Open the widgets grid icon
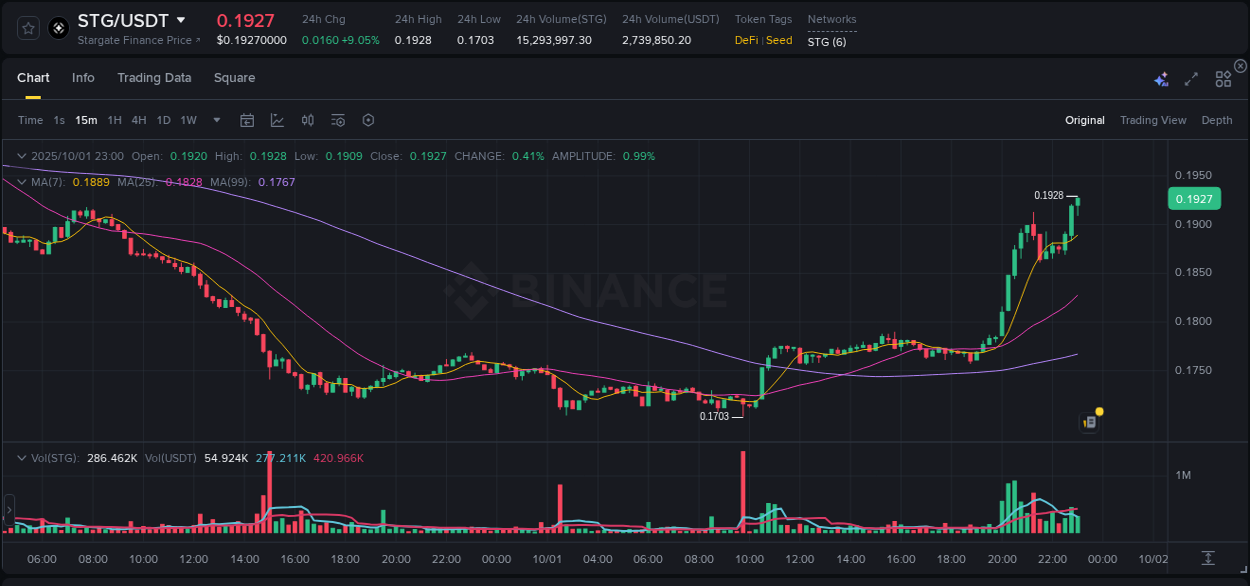Viewport: 1250px width, 586px height. point(1223,77)
